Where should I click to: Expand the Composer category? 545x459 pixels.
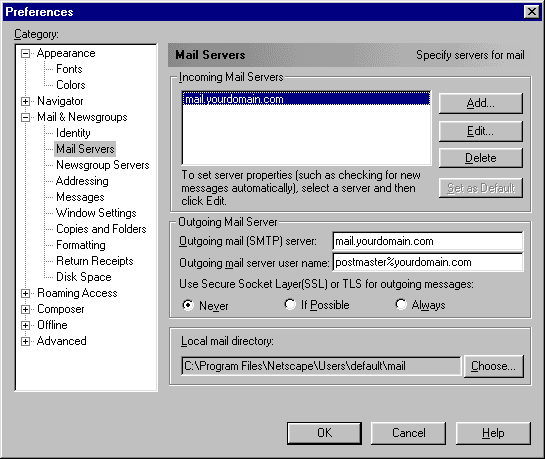[25, 310]
